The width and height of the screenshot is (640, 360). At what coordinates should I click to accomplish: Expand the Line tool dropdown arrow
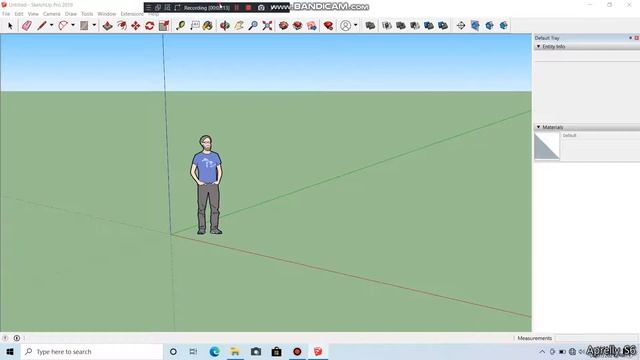coord(51,25)
